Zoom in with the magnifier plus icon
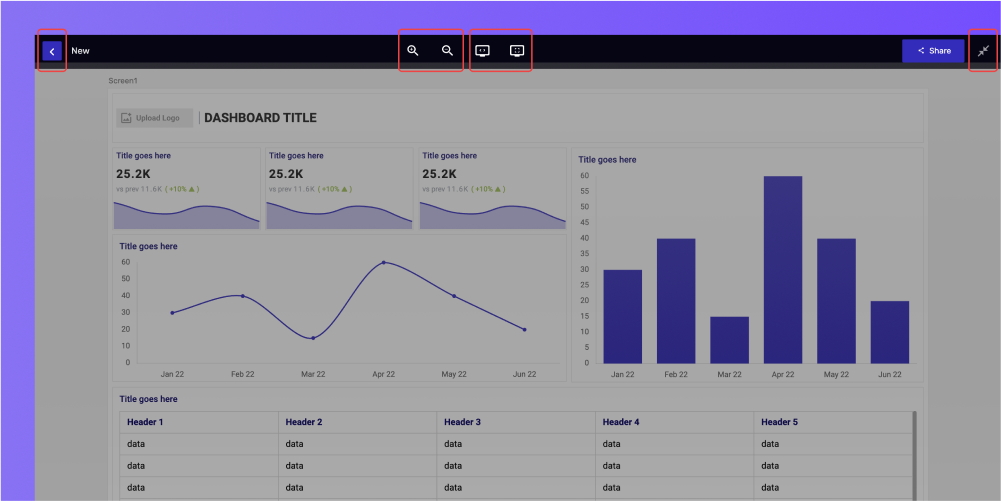The image size is (1001, 501). [x=413, y=50]
